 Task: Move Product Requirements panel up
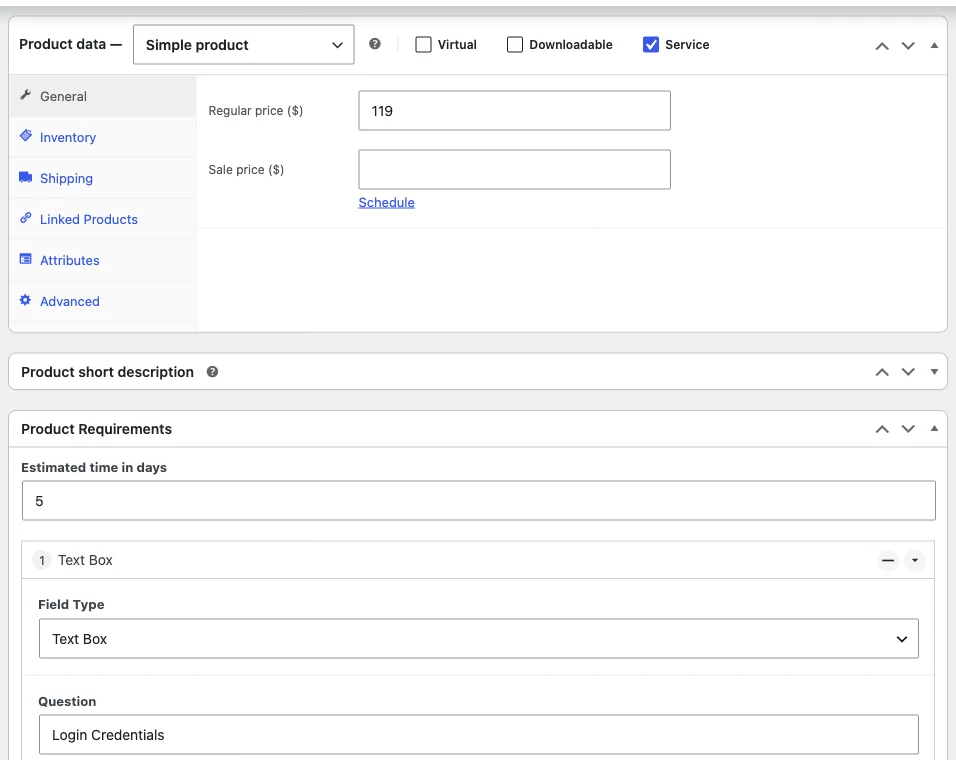882,429
